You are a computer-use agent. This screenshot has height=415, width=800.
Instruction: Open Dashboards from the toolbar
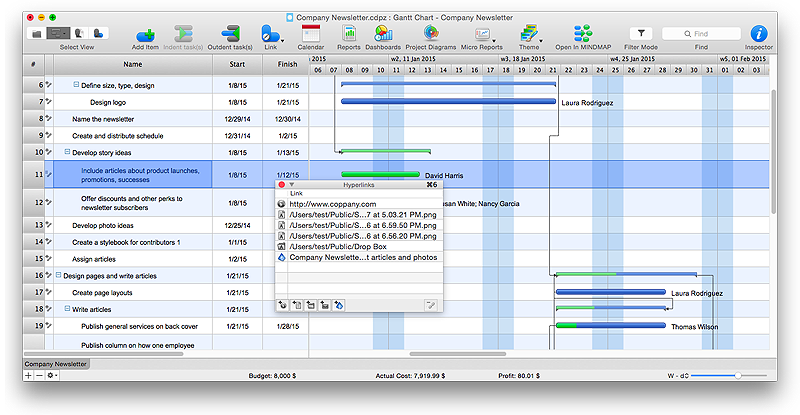383,34
